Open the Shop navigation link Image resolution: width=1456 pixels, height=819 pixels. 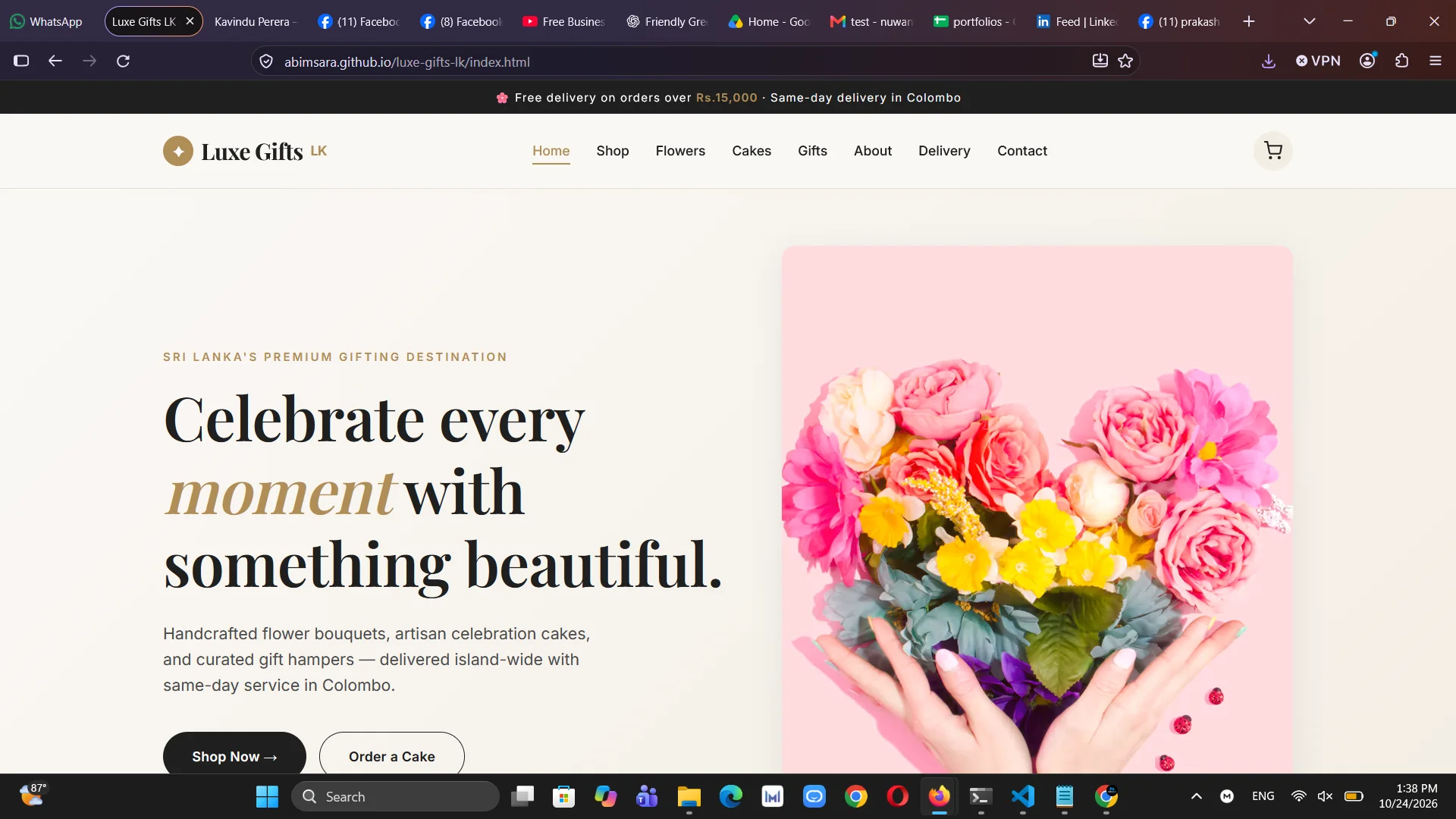pyautogui.click(x=612, y=151)
